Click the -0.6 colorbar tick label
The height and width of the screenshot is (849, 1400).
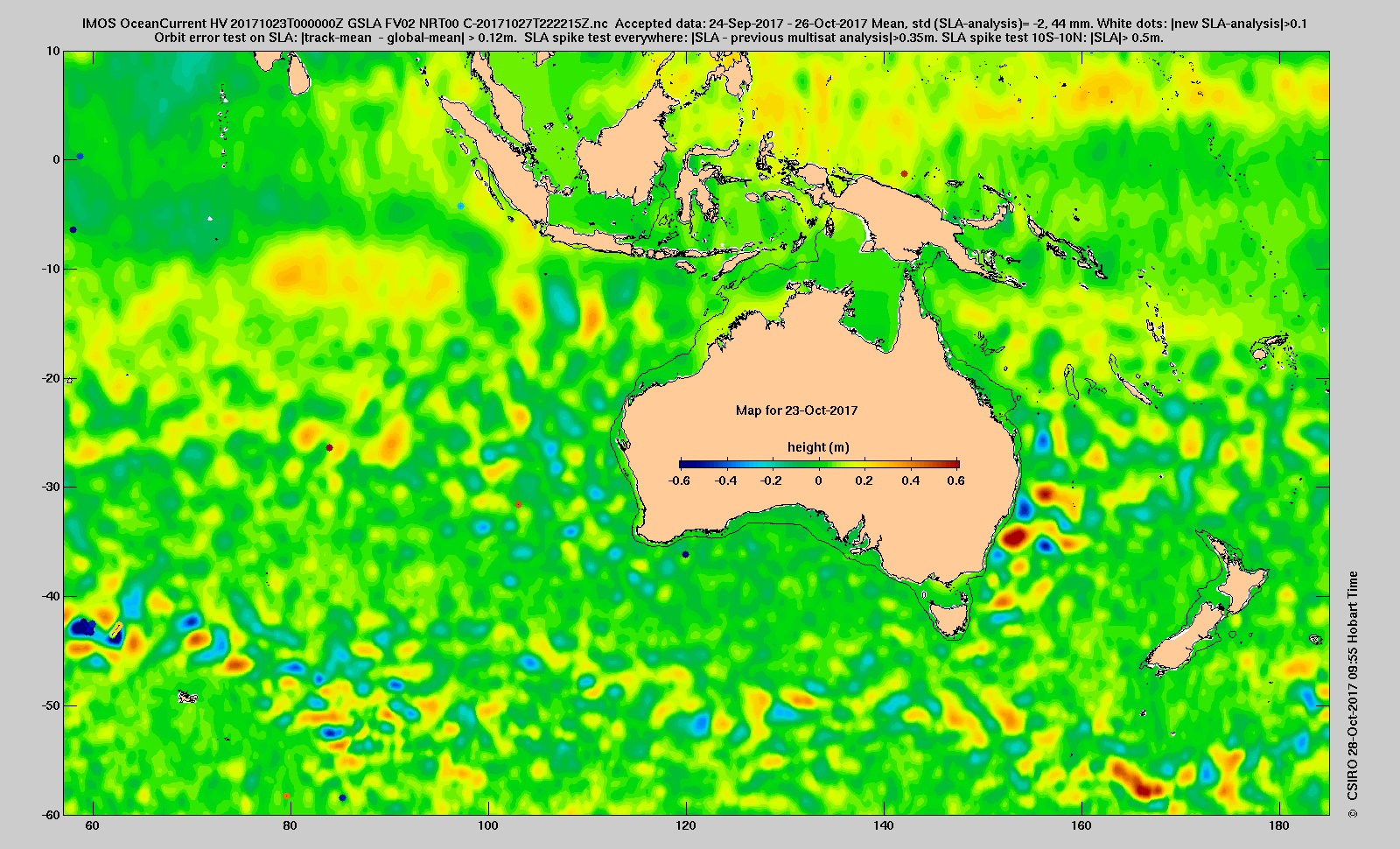click(x=679, y=481)
